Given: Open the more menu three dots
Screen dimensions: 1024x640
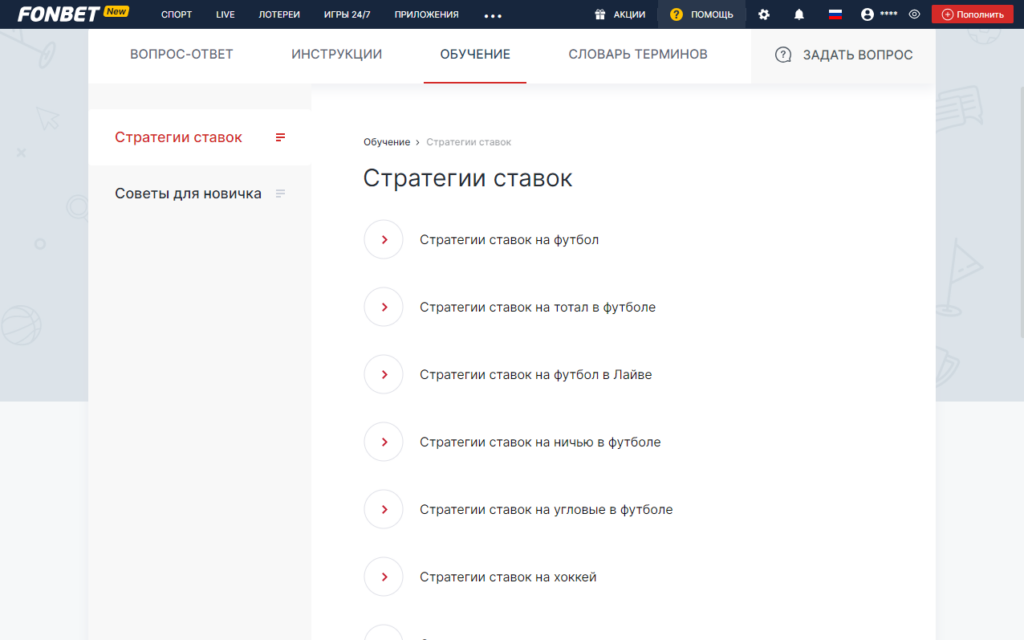Looking at the screenshot, I should point(493,16).
